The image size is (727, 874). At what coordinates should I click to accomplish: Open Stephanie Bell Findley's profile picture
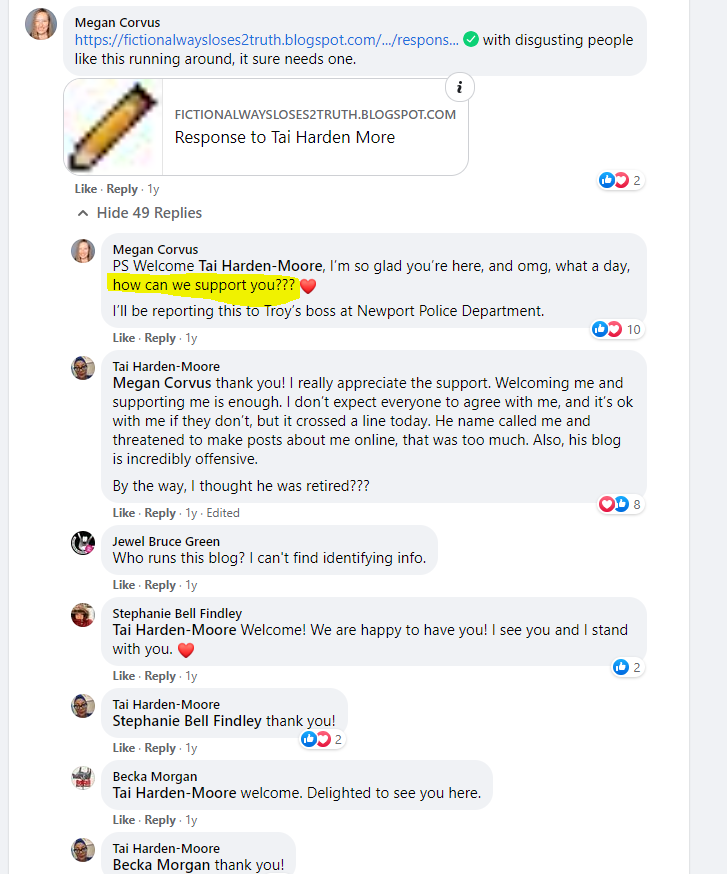pyautogui.click(x=83, y=615)
